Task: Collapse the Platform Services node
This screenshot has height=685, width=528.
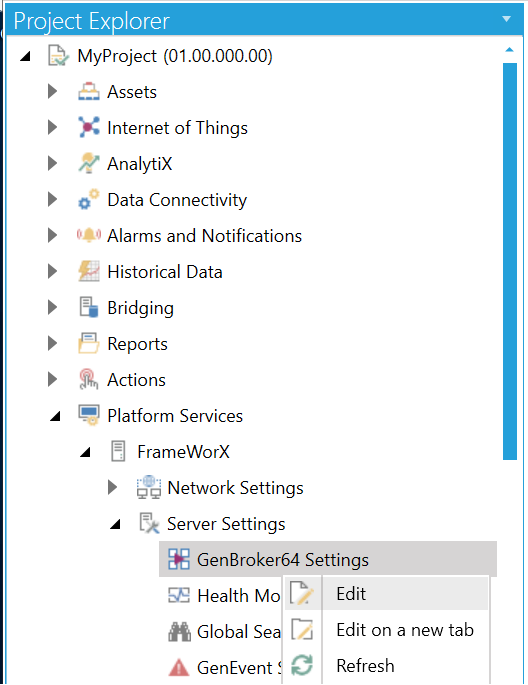Action: pyautogui.click(x=55, y=417)
